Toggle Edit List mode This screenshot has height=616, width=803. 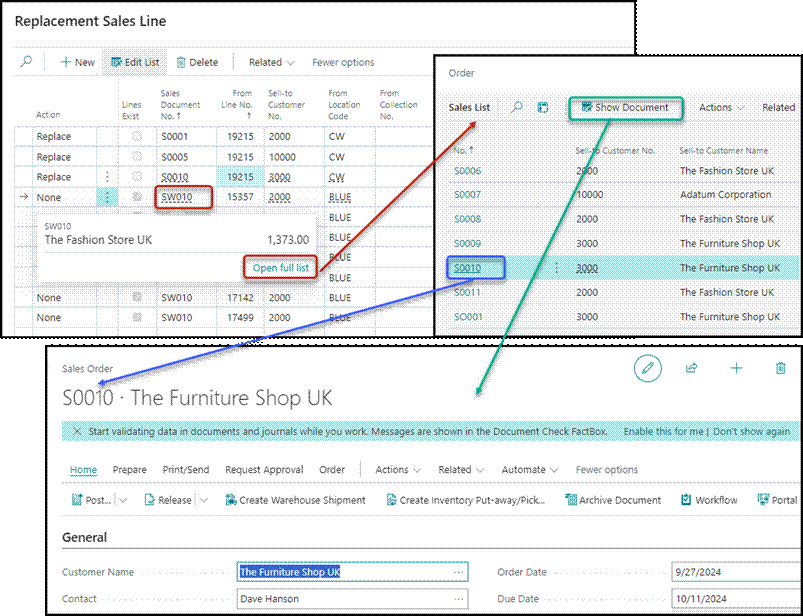[134, 62]
